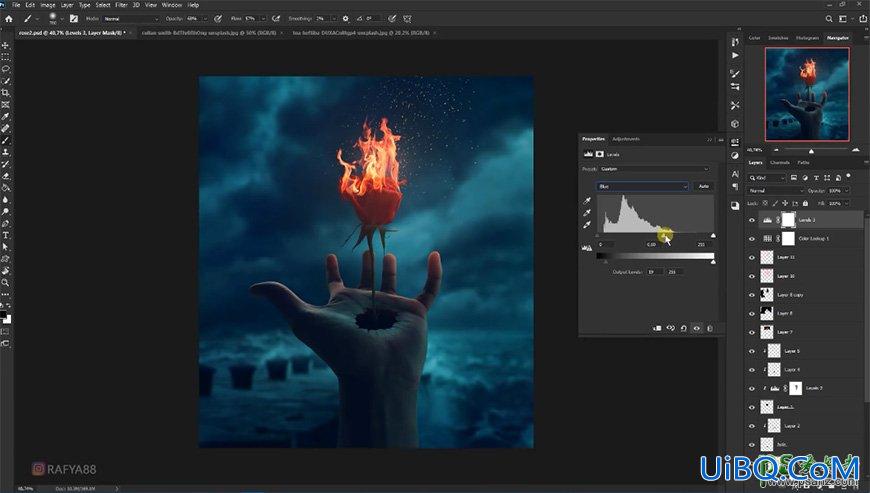Viewport: 870px width, 493px height.
Task: Open the Blue channel dropdown in Levels
Action: [x=643, y=186]
